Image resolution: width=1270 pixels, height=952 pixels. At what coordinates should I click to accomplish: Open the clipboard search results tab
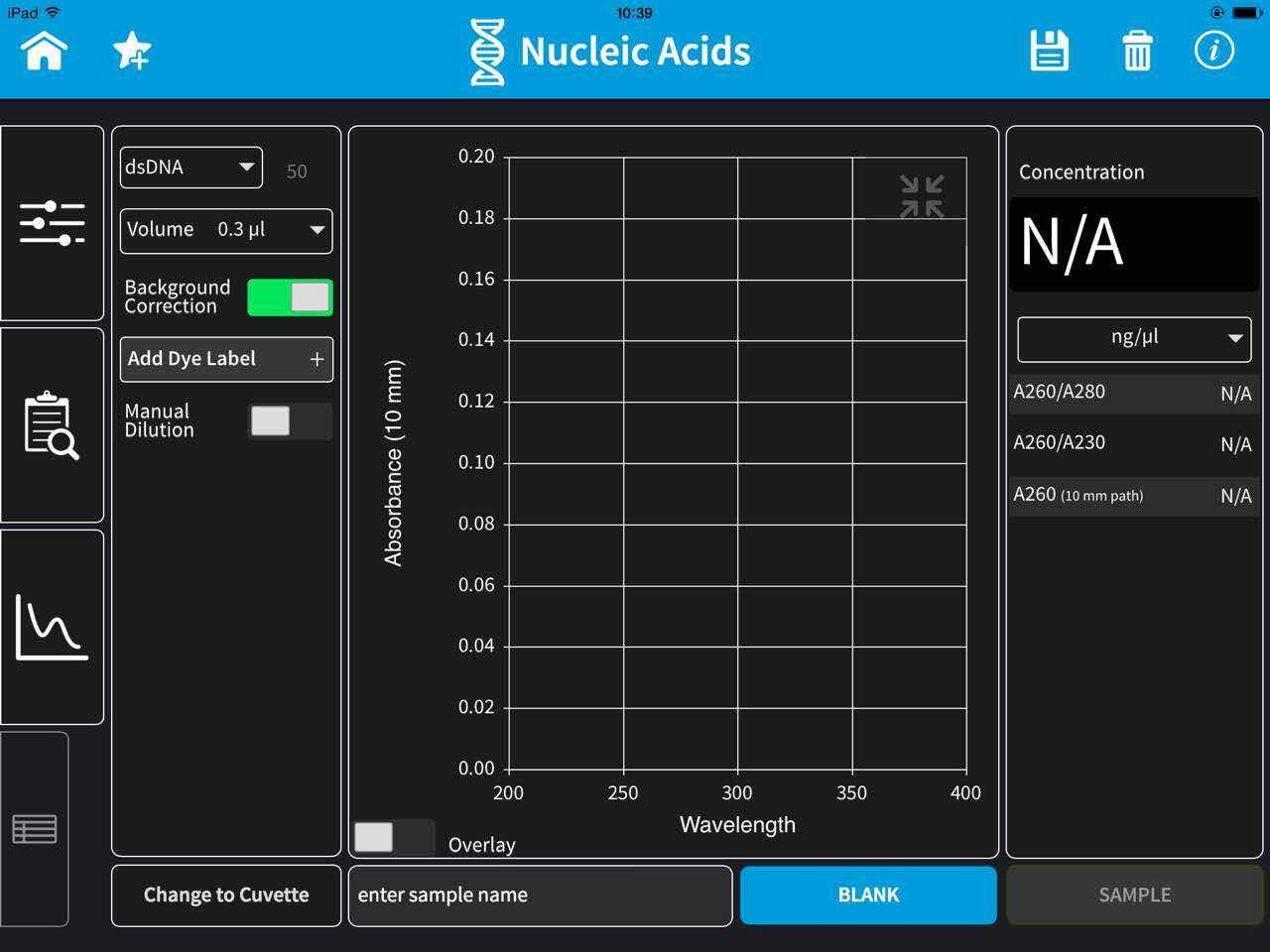[52, 425]
